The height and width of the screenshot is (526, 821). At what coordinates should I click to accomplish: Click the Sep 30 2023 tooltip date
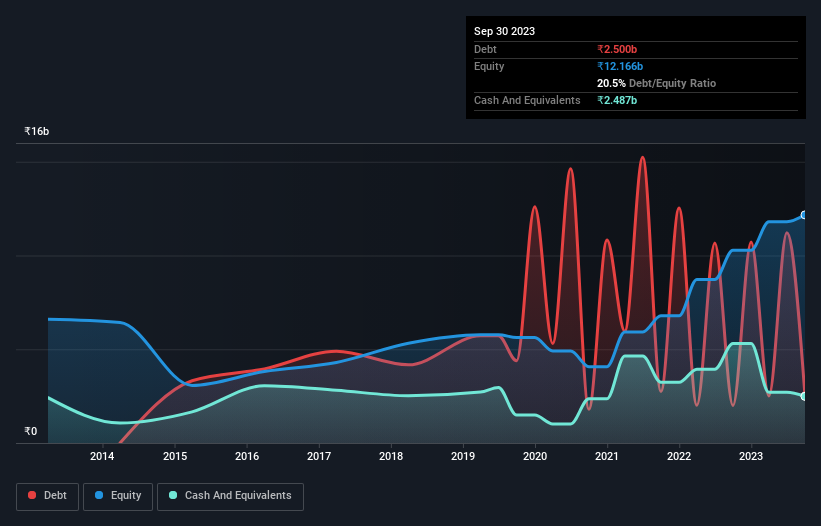pos(504,31)
